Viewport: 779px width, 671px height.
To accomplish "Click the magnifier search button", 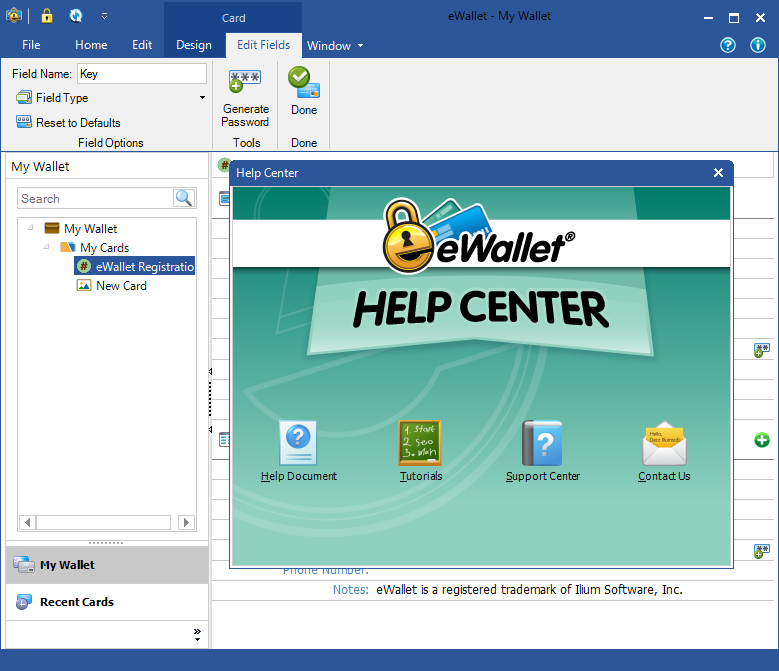I will point(184,198).
